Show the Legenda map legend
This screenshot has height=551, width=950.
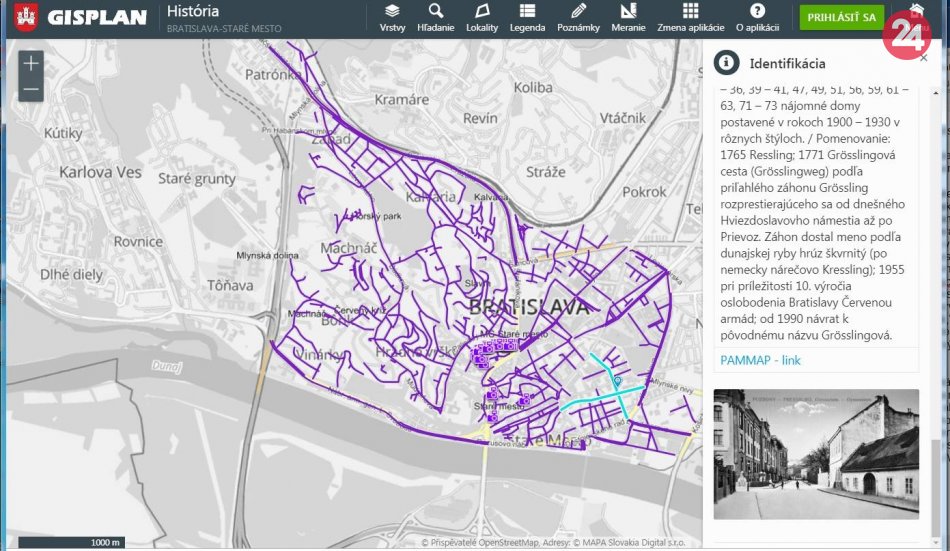pos(527,17)
